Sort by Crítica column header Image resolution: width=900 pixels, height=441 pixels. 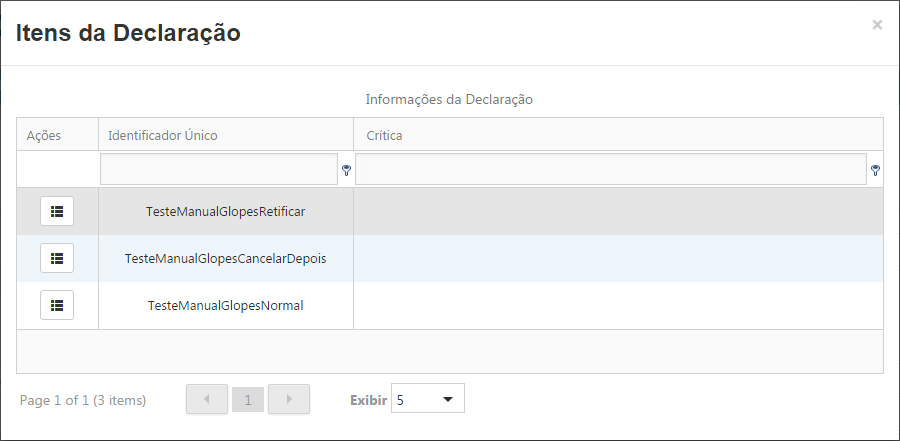coord(618,135)
